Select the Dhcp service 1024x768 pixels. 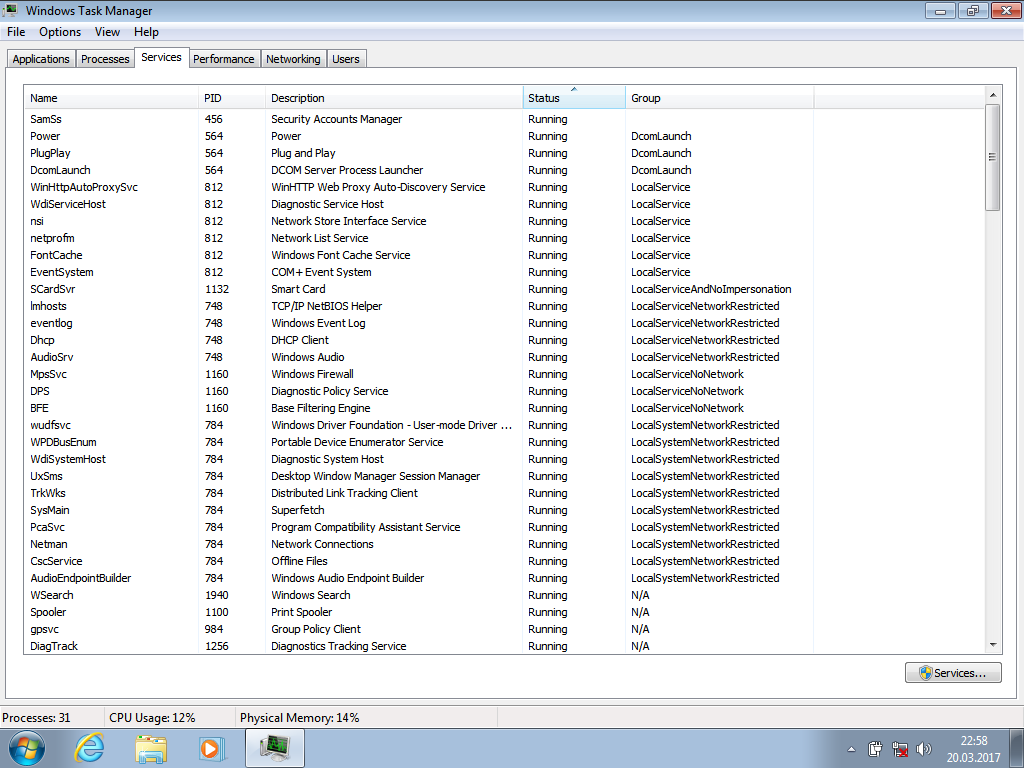coord(42,340)
